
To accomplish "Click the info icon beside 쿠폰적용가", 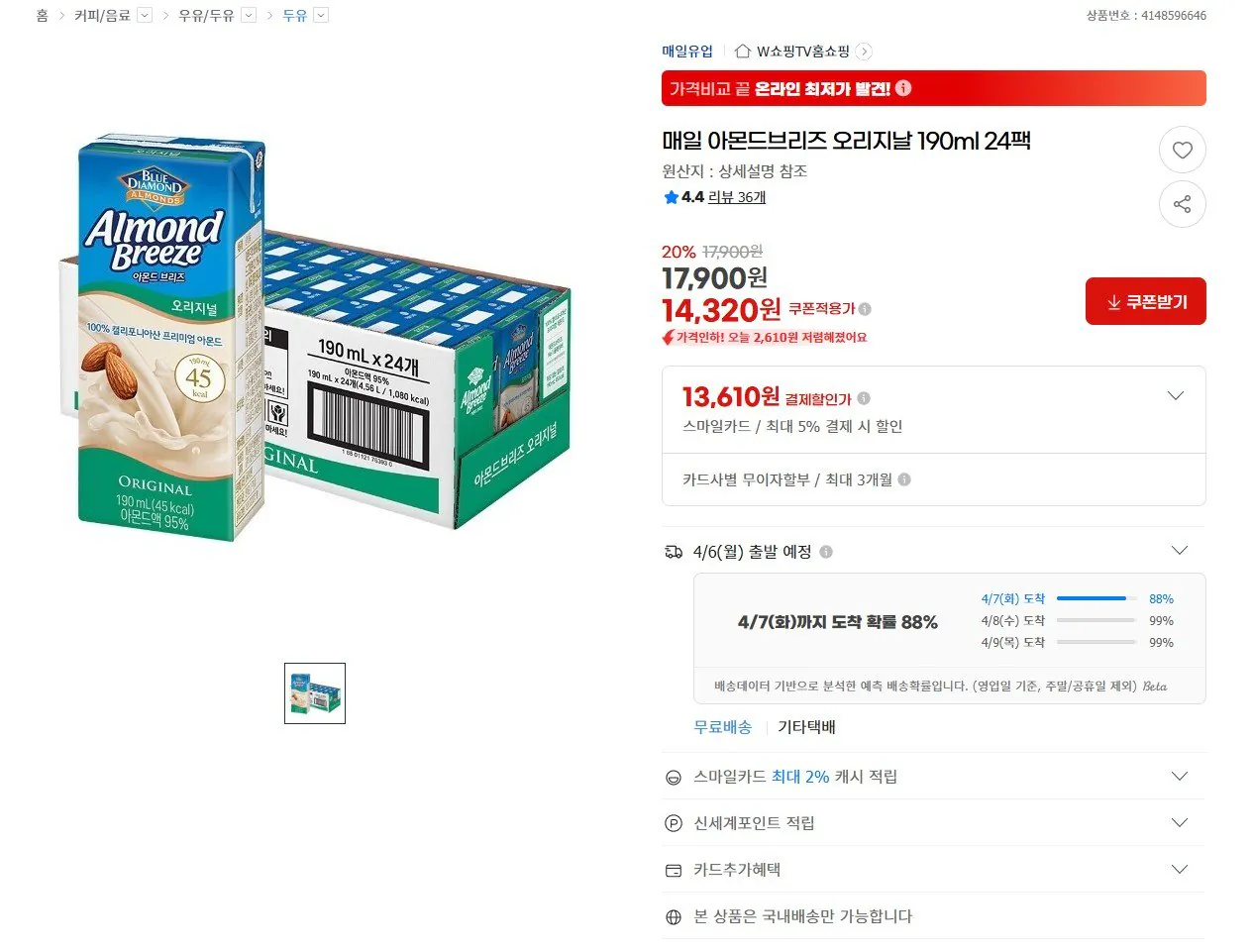I will coord(864,309).
